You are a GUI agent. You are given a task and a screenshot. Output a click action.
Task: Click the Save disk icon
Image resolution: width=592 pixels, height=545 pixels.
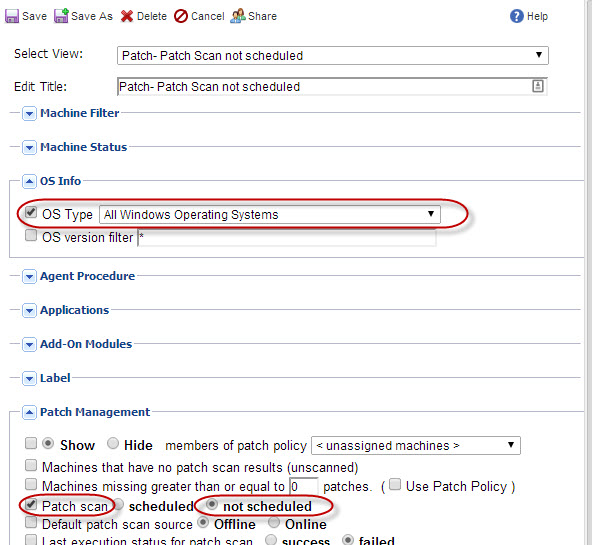(x=12, y=16)
